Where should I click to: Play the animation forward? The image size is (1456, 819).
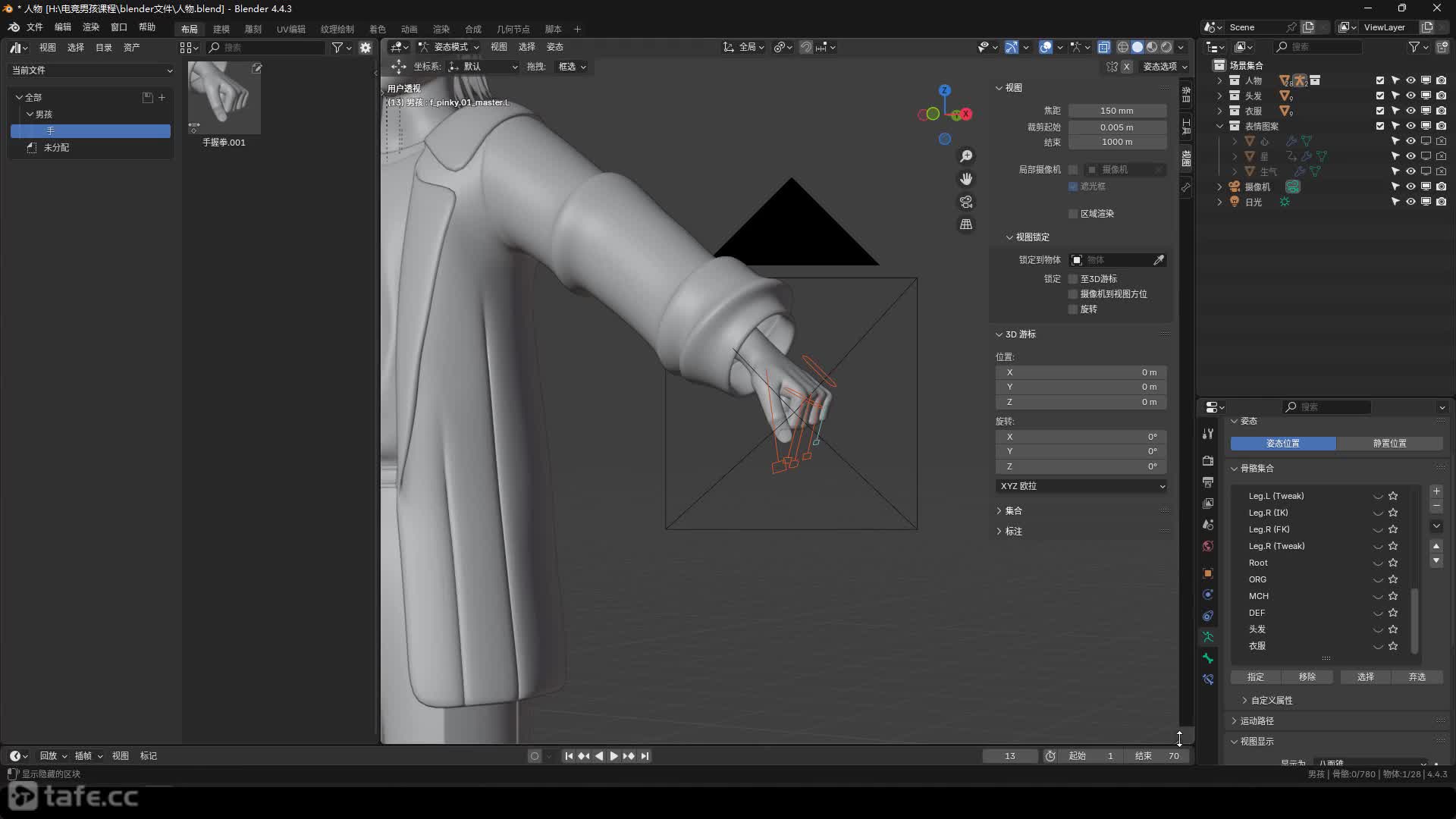613,756
